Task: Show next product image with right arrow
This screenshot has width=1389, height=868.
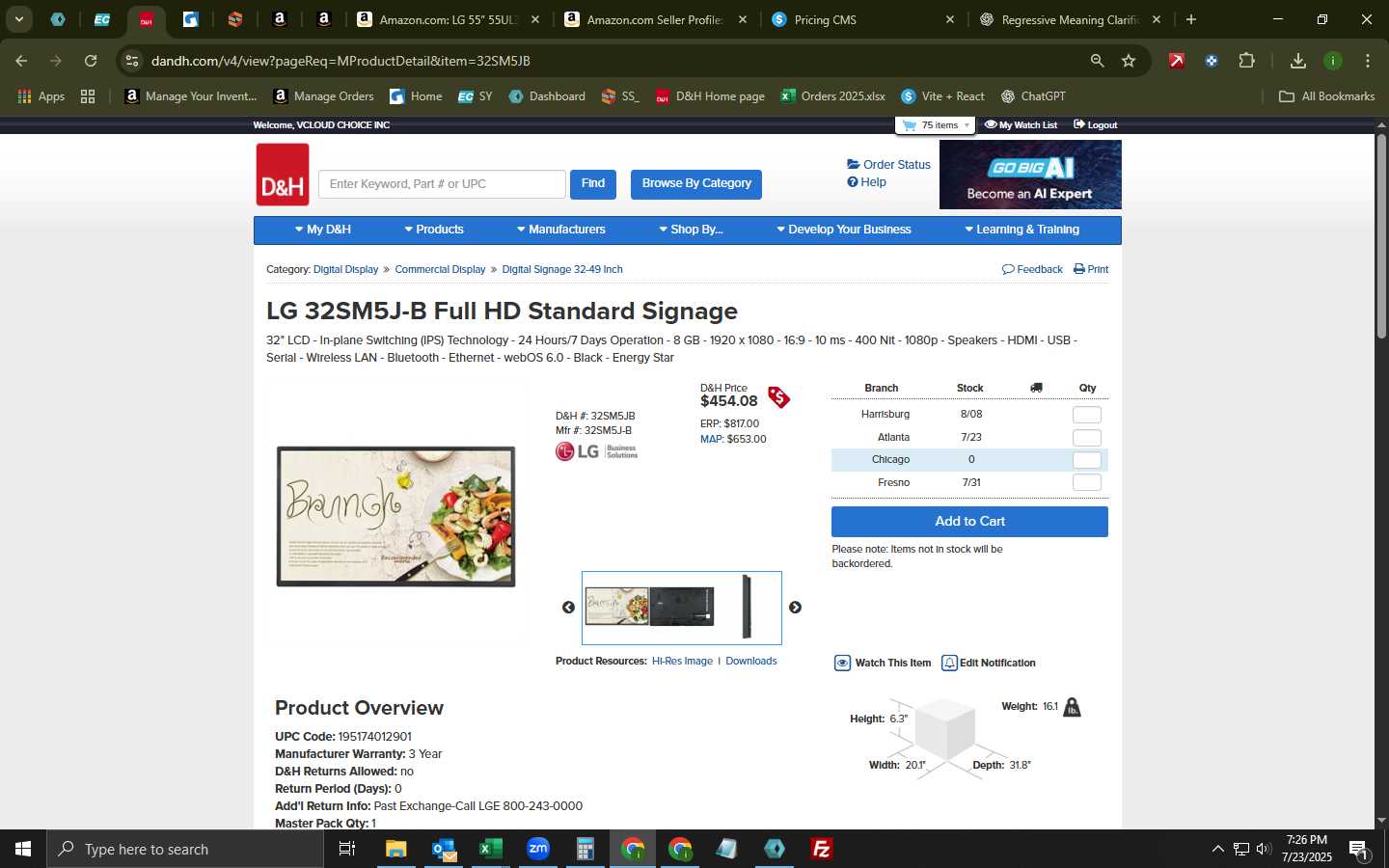Action: coord(795,608)
